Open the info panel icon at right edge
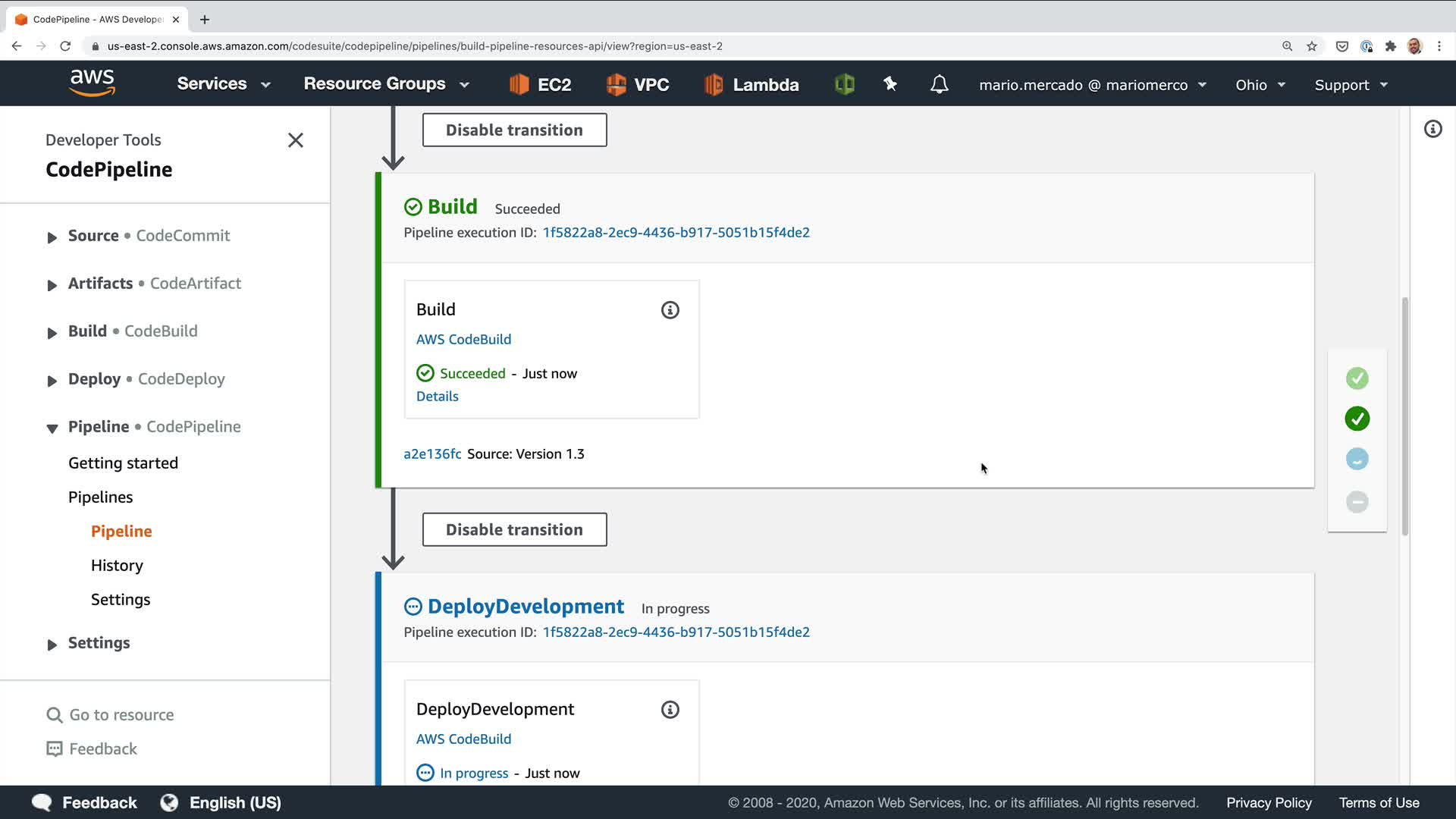This screenshot has height=819, width=1456. [x=1432, y=129]
